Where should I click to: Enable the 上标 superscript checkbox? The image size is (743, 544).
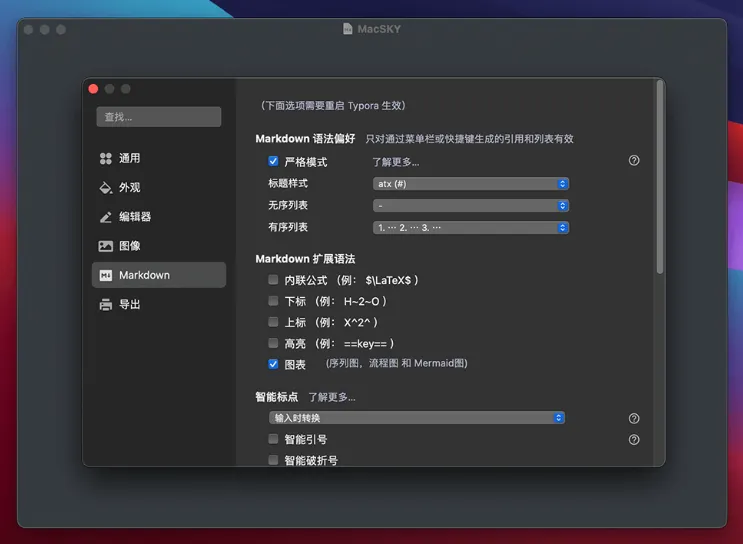[x=273, y=322]
